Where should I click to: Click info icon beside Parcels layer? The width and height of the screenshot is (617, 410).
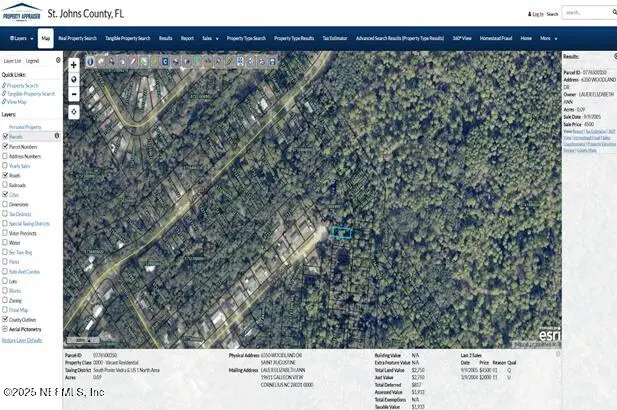pos(57,136)
